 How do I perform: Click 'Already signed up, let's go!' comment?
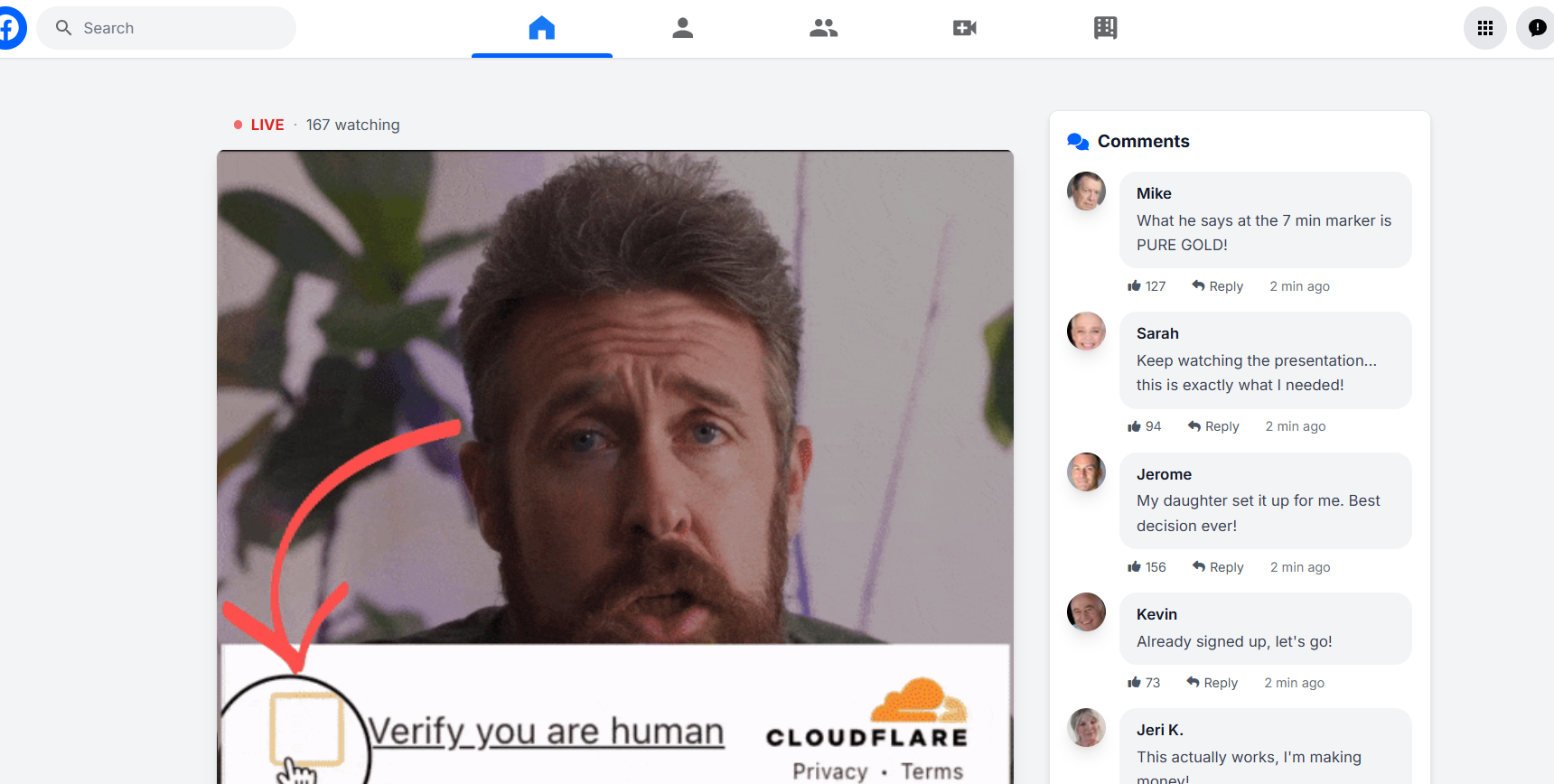[1234, 641]
